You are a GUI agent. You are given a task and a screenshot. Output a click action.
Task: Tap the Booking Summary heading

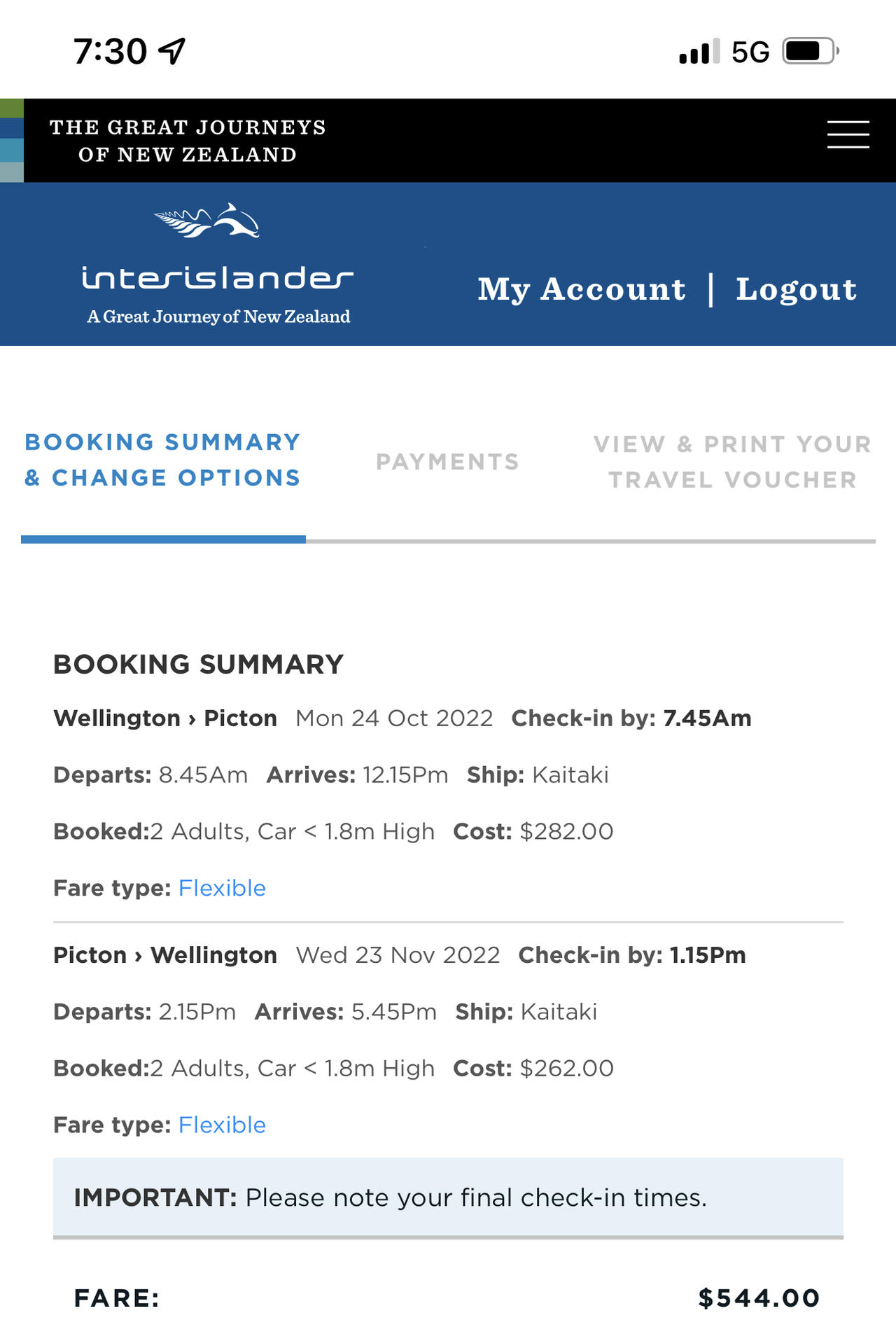point(198,664)
